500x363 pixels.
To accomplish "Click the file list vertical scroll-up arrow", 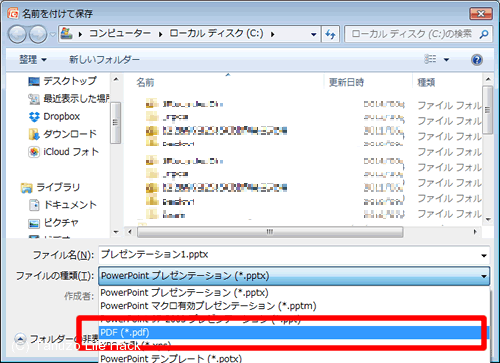I will coord(488,79).
